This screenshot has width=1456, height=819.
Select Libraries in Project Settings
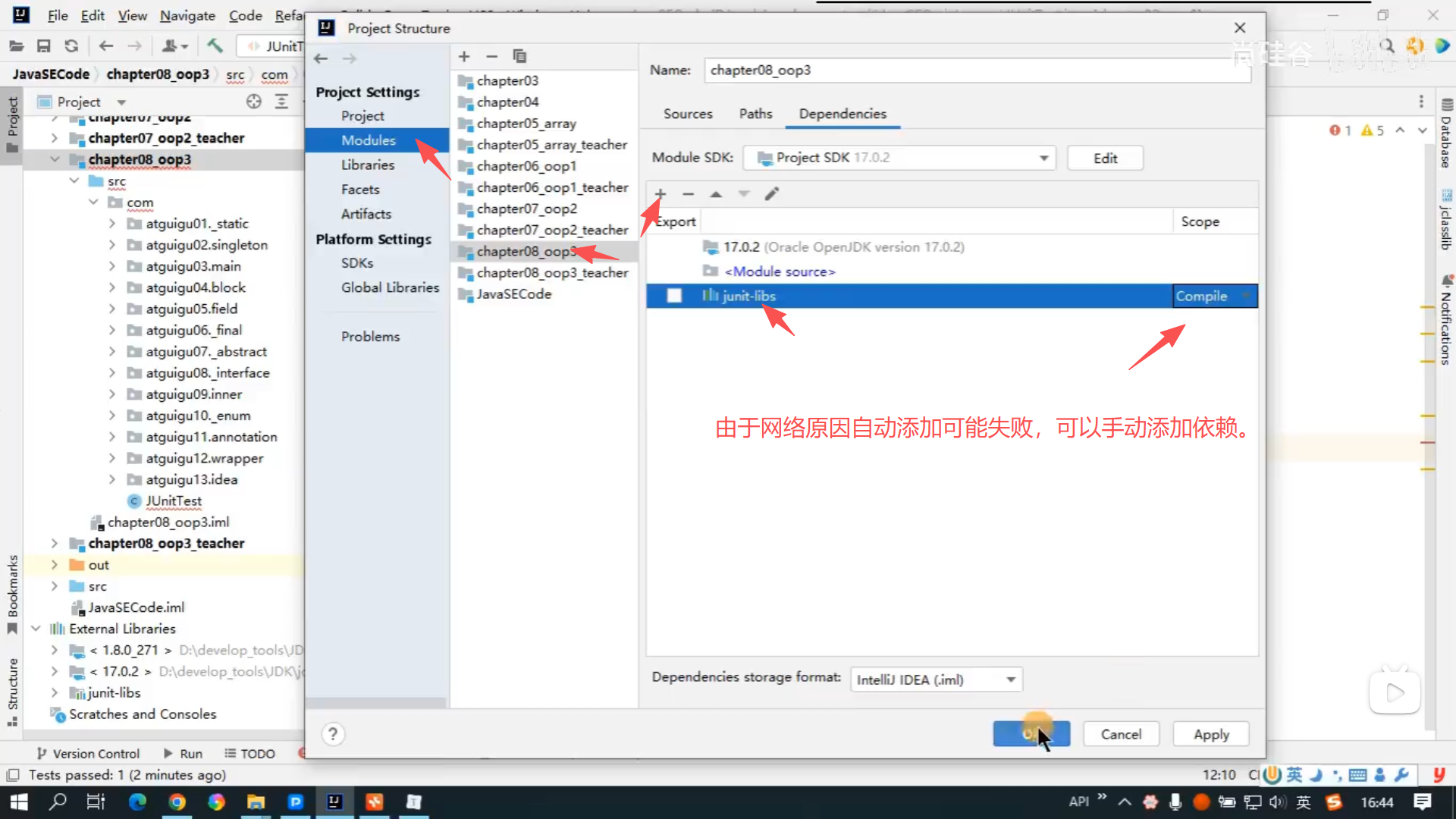(x=367, y=165)
